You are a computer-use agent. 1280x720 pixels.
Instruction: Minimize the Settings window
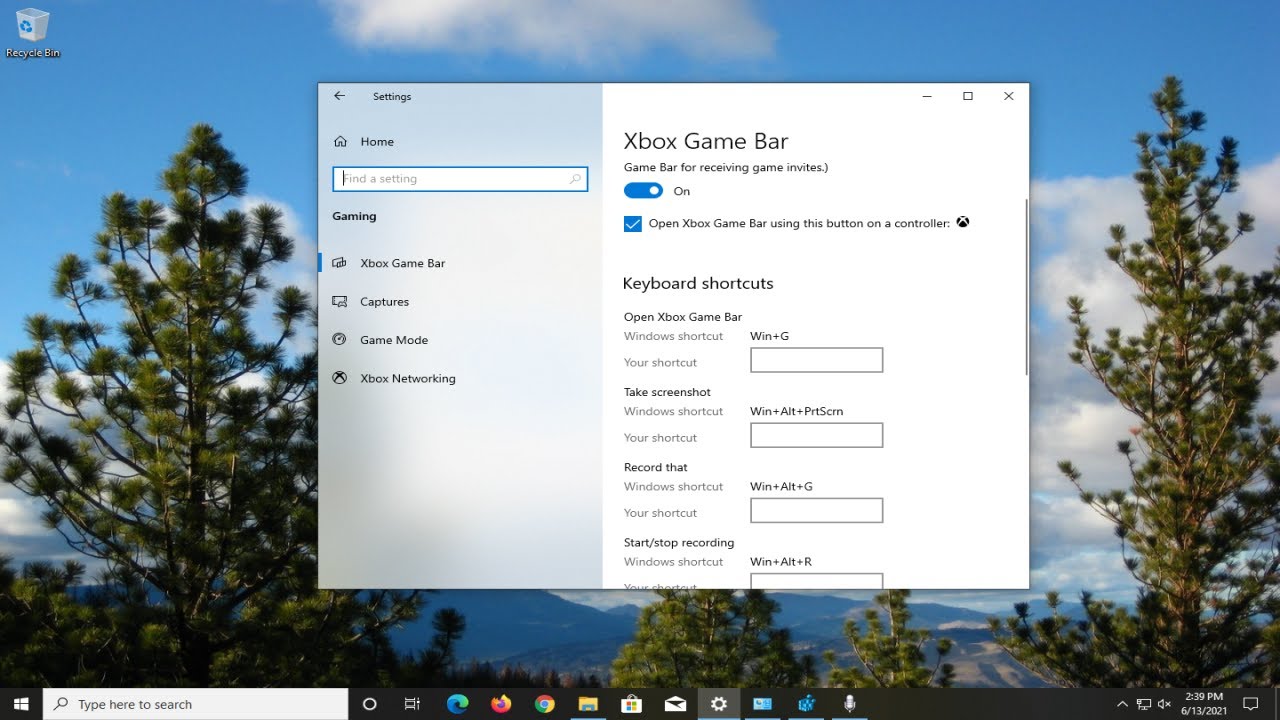click(x=927, y=96)
